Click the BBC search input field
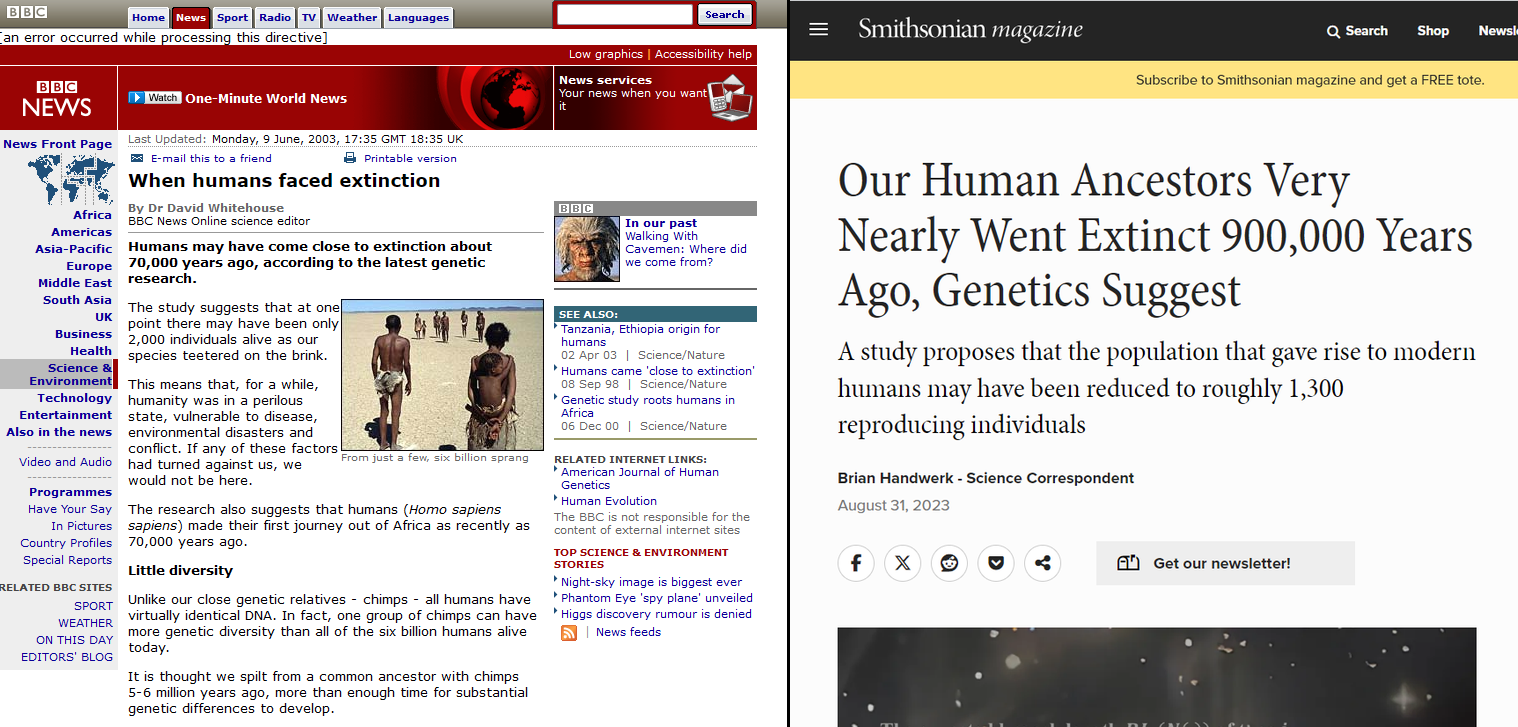Viewport: 1518px width, 727px height. (x=624, y=15)
